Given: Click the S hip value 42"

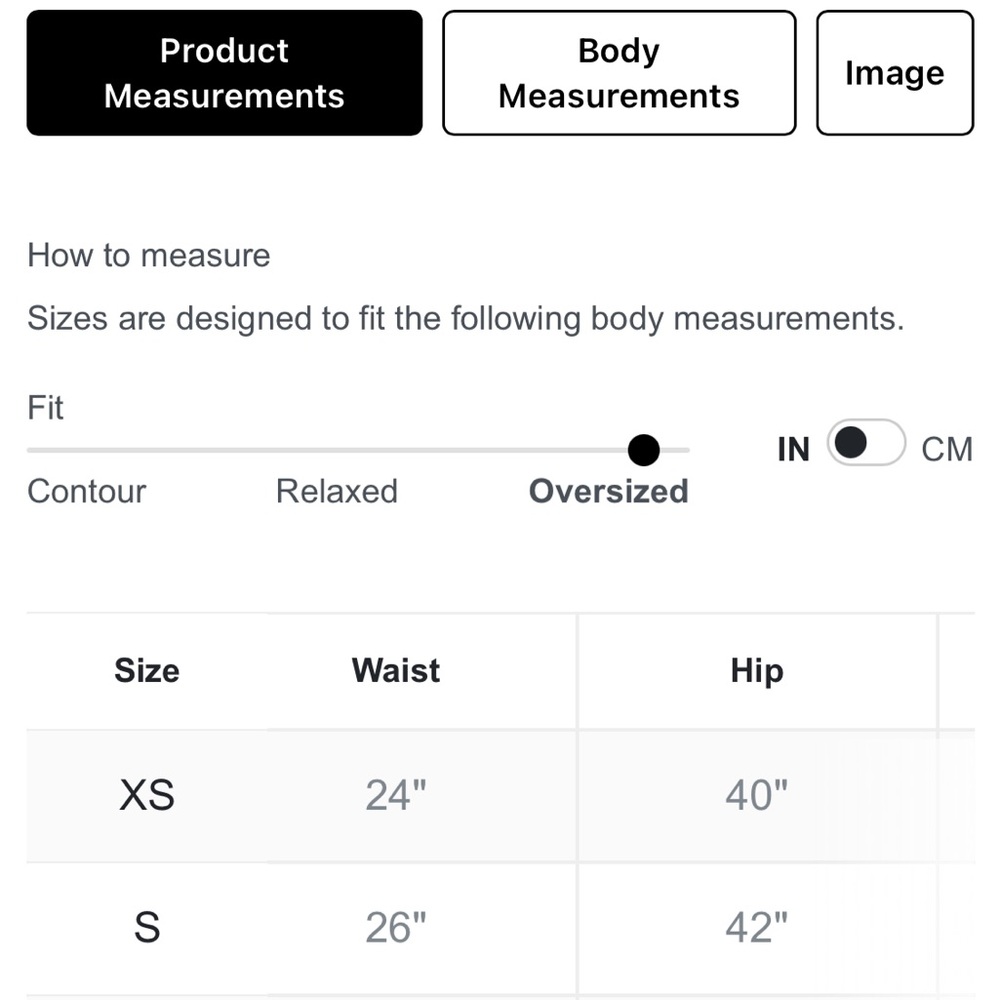Looking at the screenshot, I should click(x=757, y=927).
